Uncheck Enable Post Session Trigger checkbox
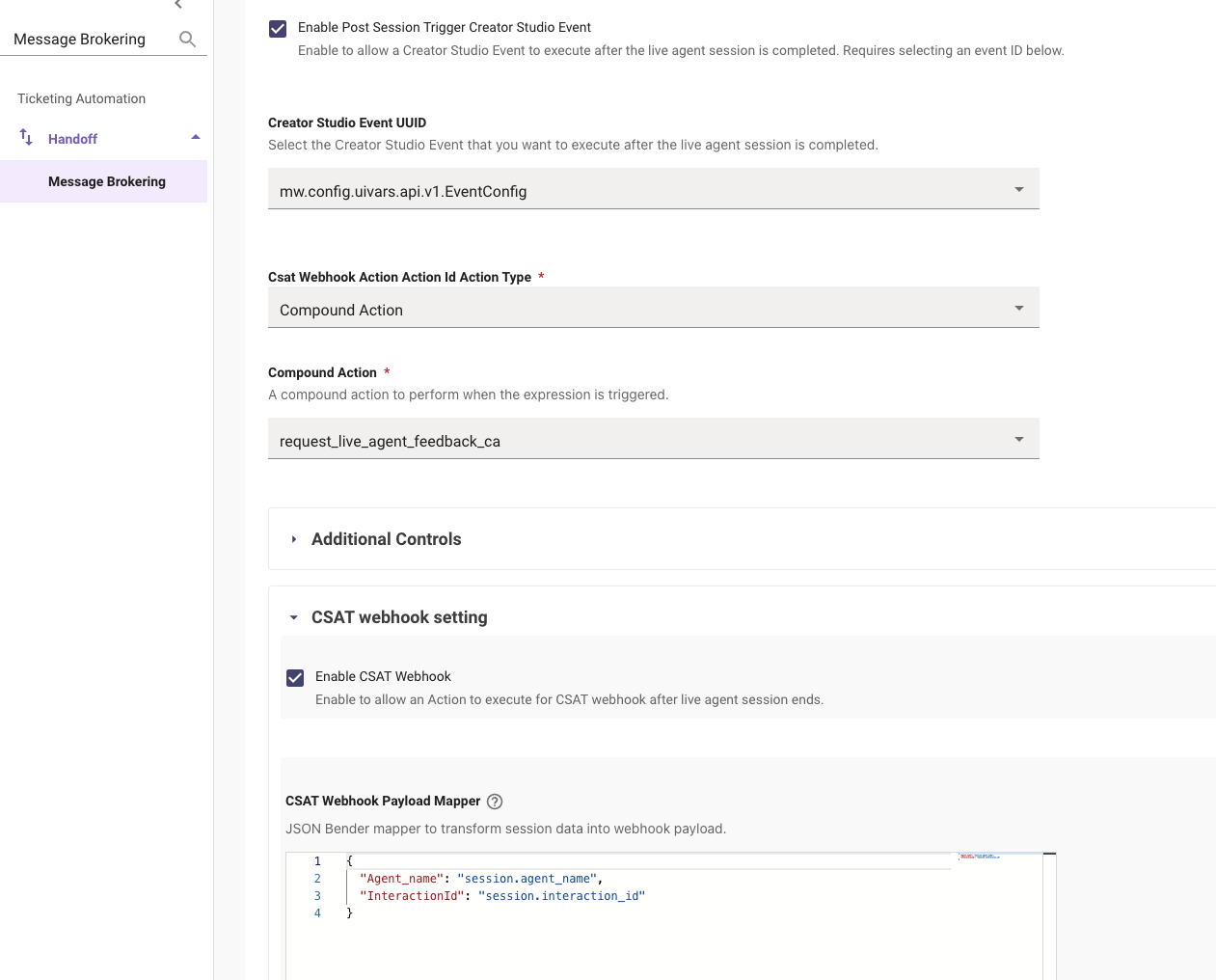Screen dimensions: 1216x980 (278, 29)
